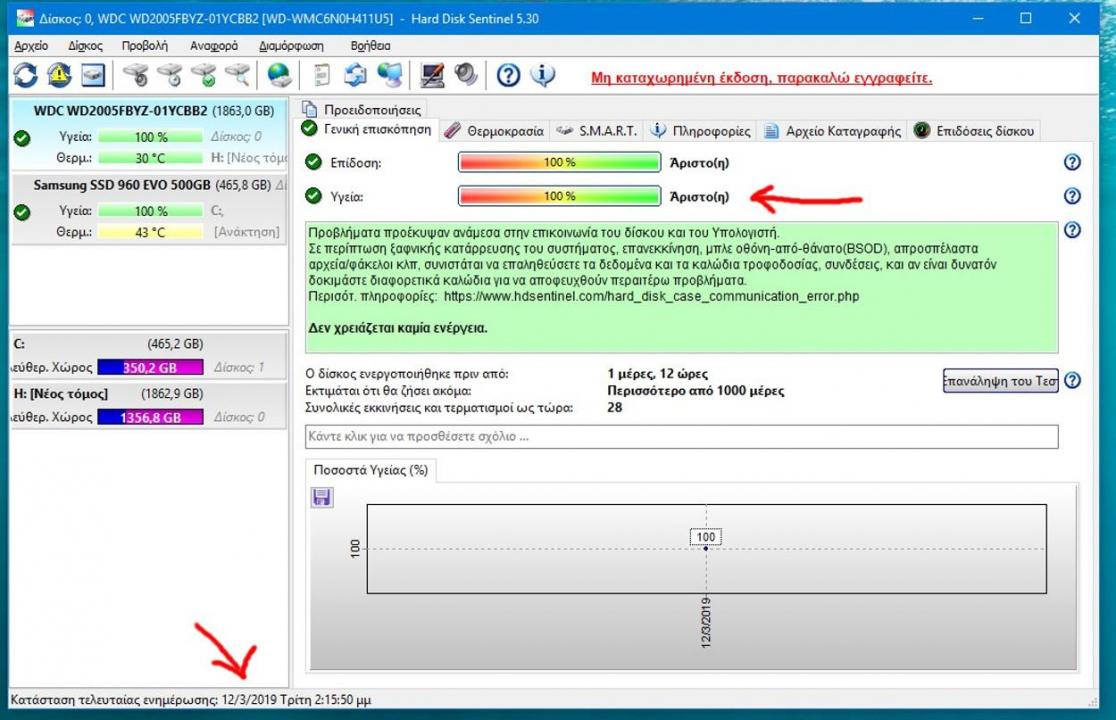
Task: Click the C: free space 350,2 GB bar
Action: click(x=150, y=367)
